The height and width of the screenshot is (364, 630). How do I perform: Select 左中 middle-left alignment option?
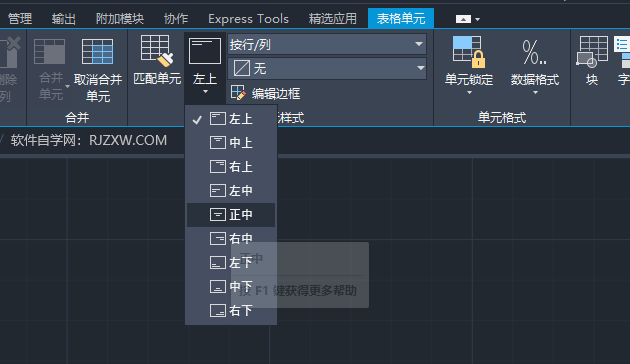click(231, 190)
